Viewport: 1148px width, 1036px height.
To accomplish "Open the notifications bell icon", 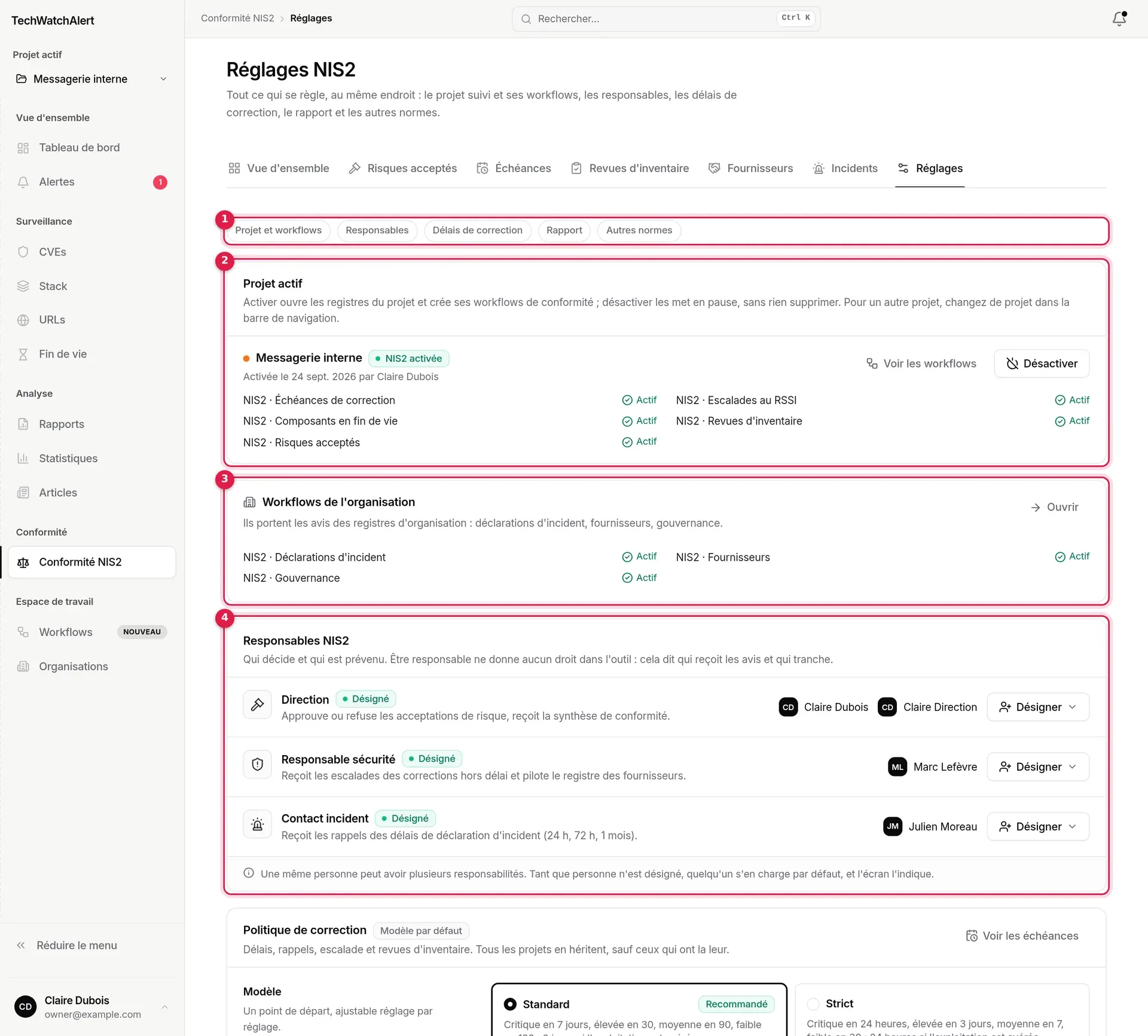I will pos(1119,19).
